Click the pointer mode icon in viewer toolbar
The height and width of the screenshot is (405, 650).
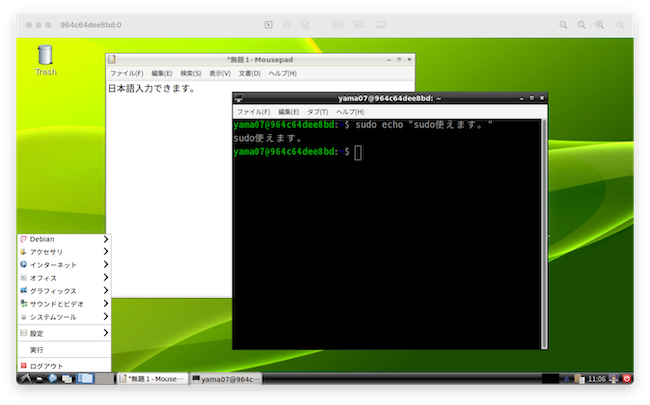(269, 25)
